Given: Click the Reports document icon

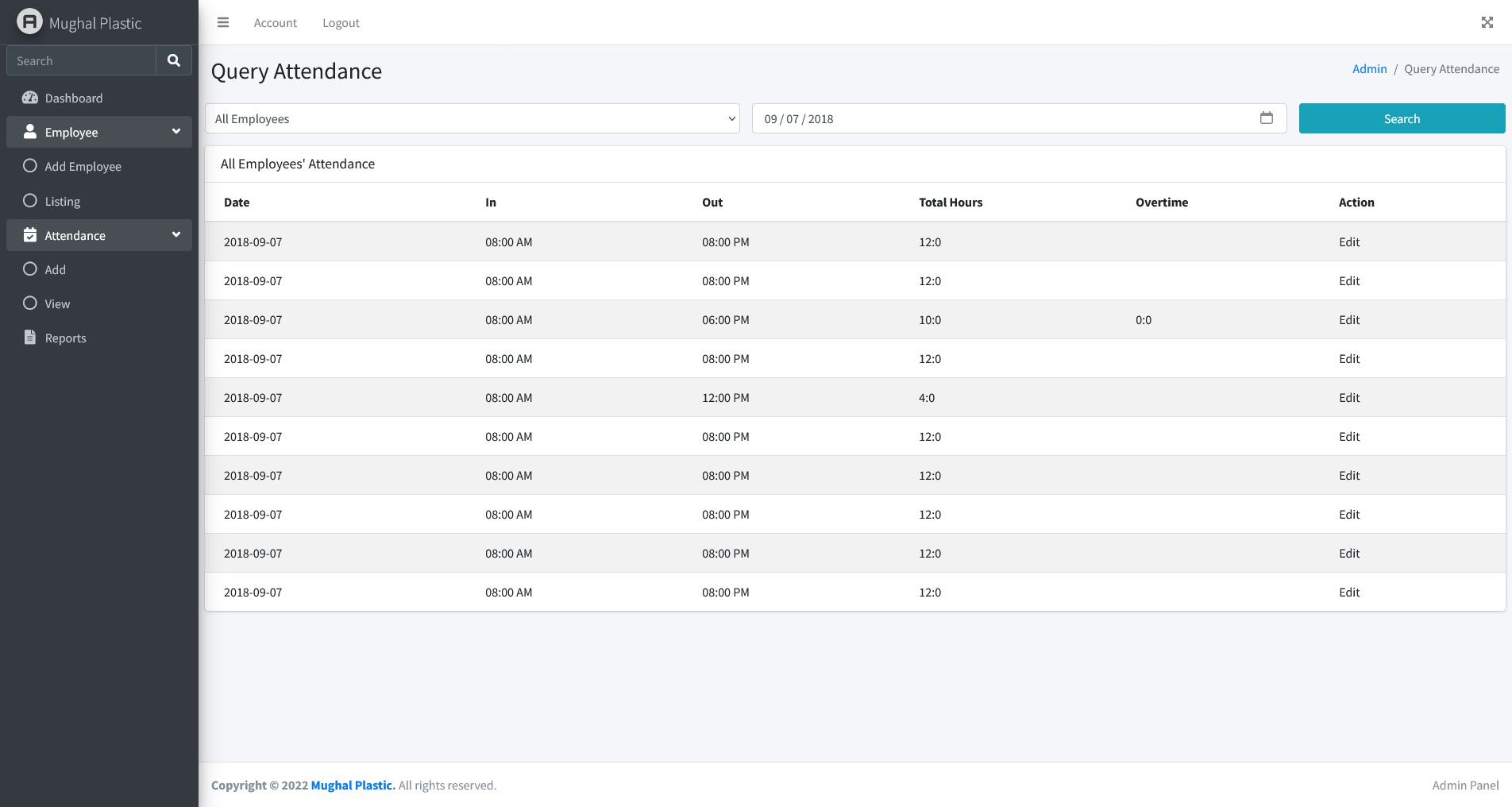Looking at the screenshot, I should click(x=30, y=338).
